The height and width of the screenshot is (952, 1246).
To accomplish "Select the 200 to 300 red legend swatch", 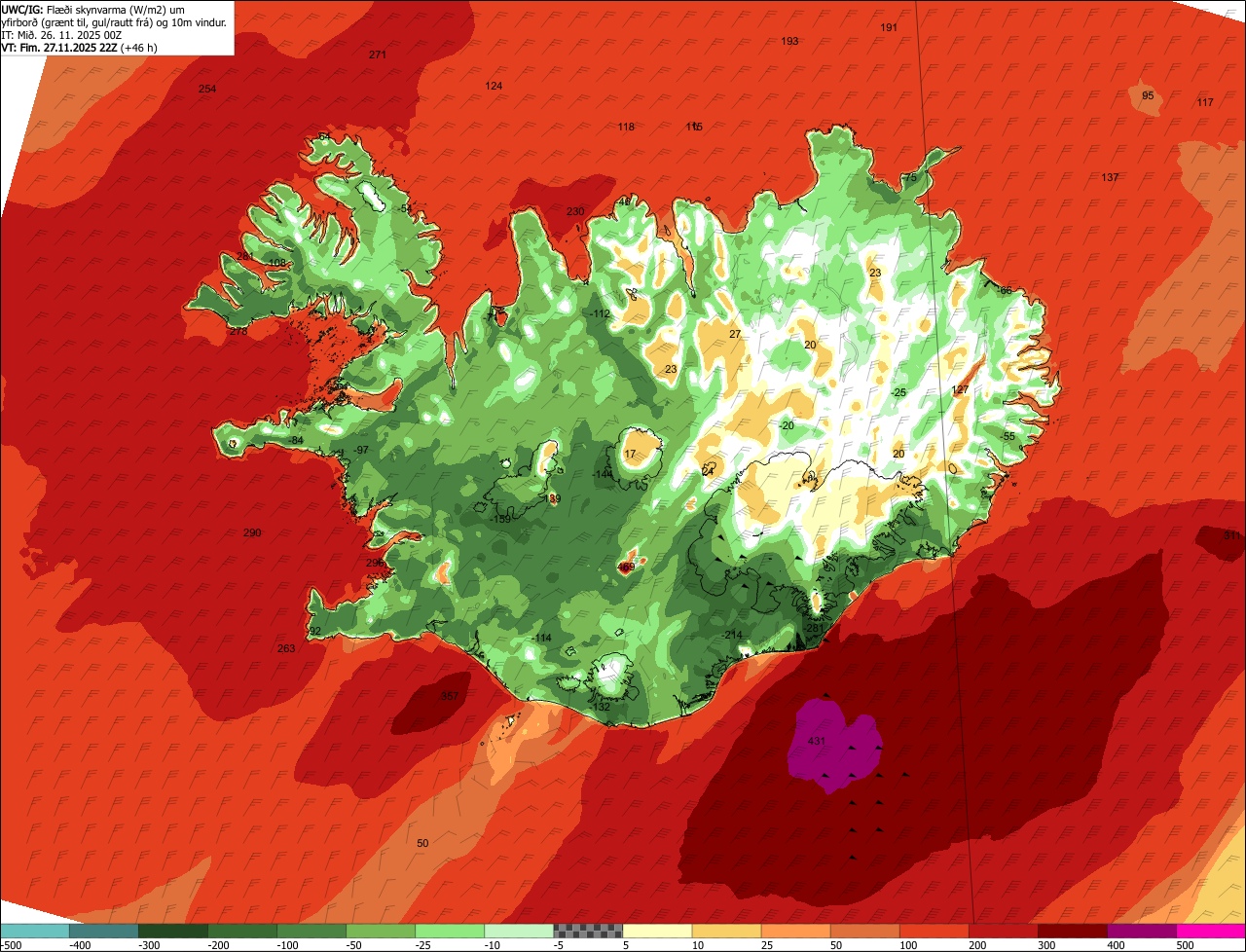I will tap(1003, 931).
